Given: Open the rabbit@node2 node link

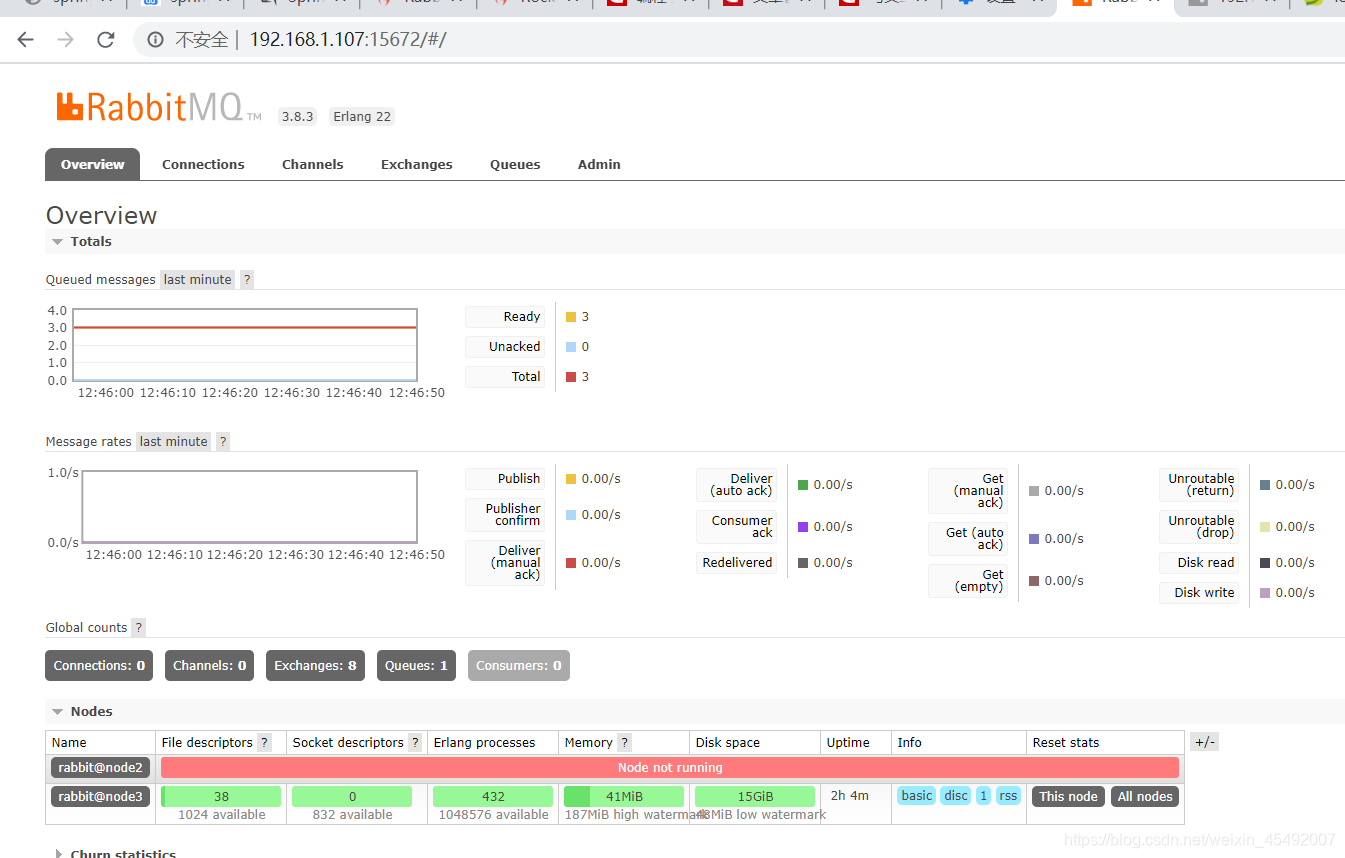Looking at the screenshot, I should (101, 768).
